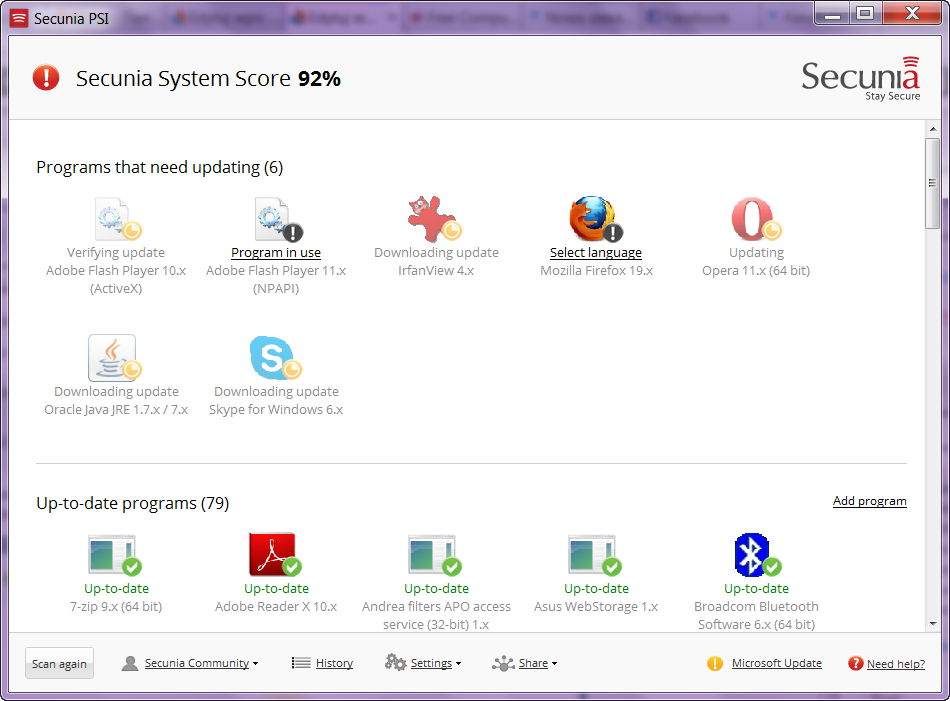Click the Select language link for Firefox
This screenshot has width=950, height=701.
pyautogui.click(x=596, y=253)
